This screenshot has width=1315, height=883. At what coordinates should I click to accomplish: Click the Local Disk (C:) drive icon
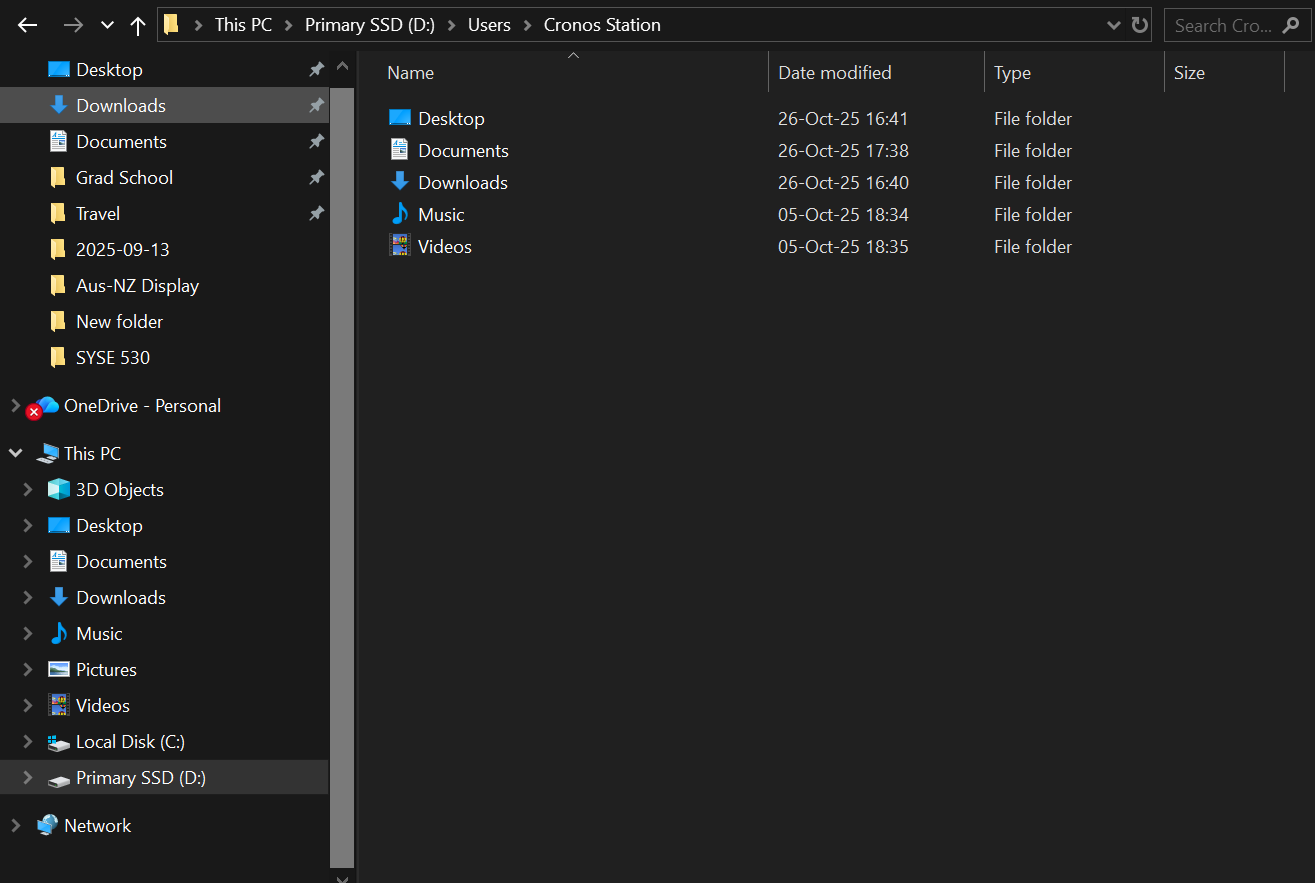tap(59, 743)
